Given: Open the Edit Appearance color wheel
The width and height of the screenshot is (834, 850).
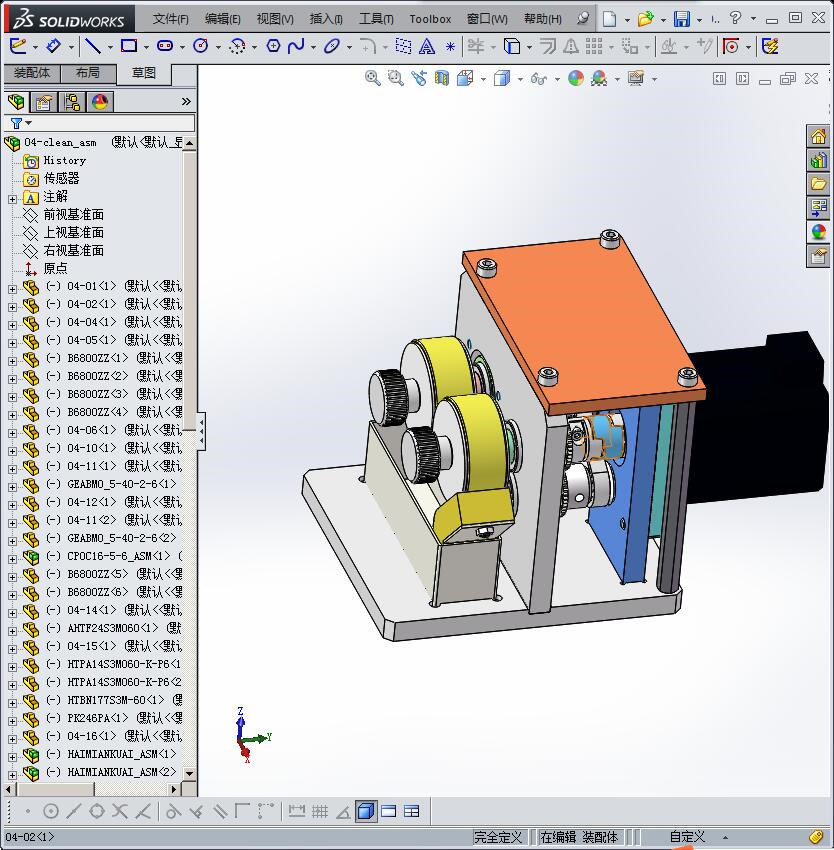Looking at the screenshot, I should (x=576, y=79).
